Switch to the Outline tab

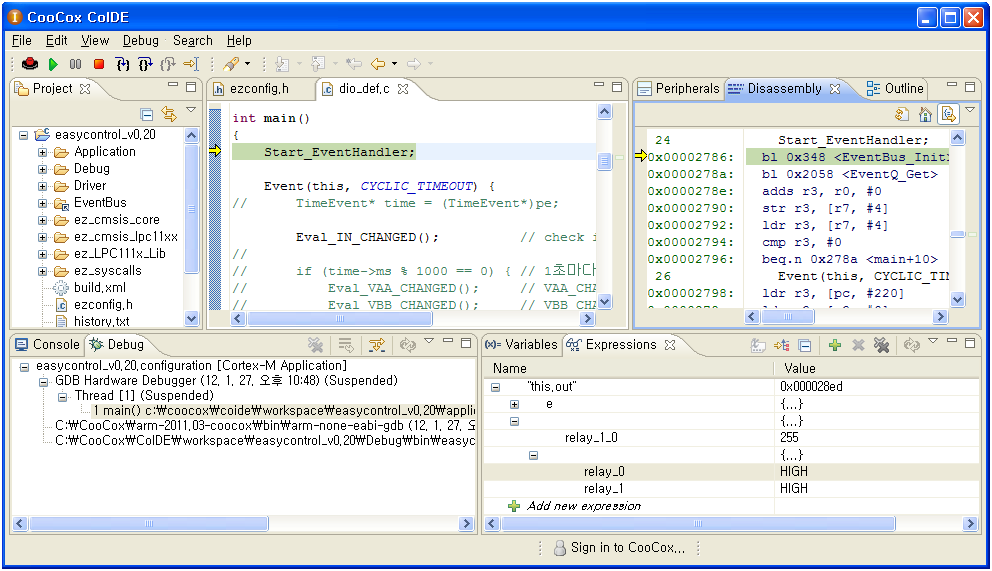895,89
